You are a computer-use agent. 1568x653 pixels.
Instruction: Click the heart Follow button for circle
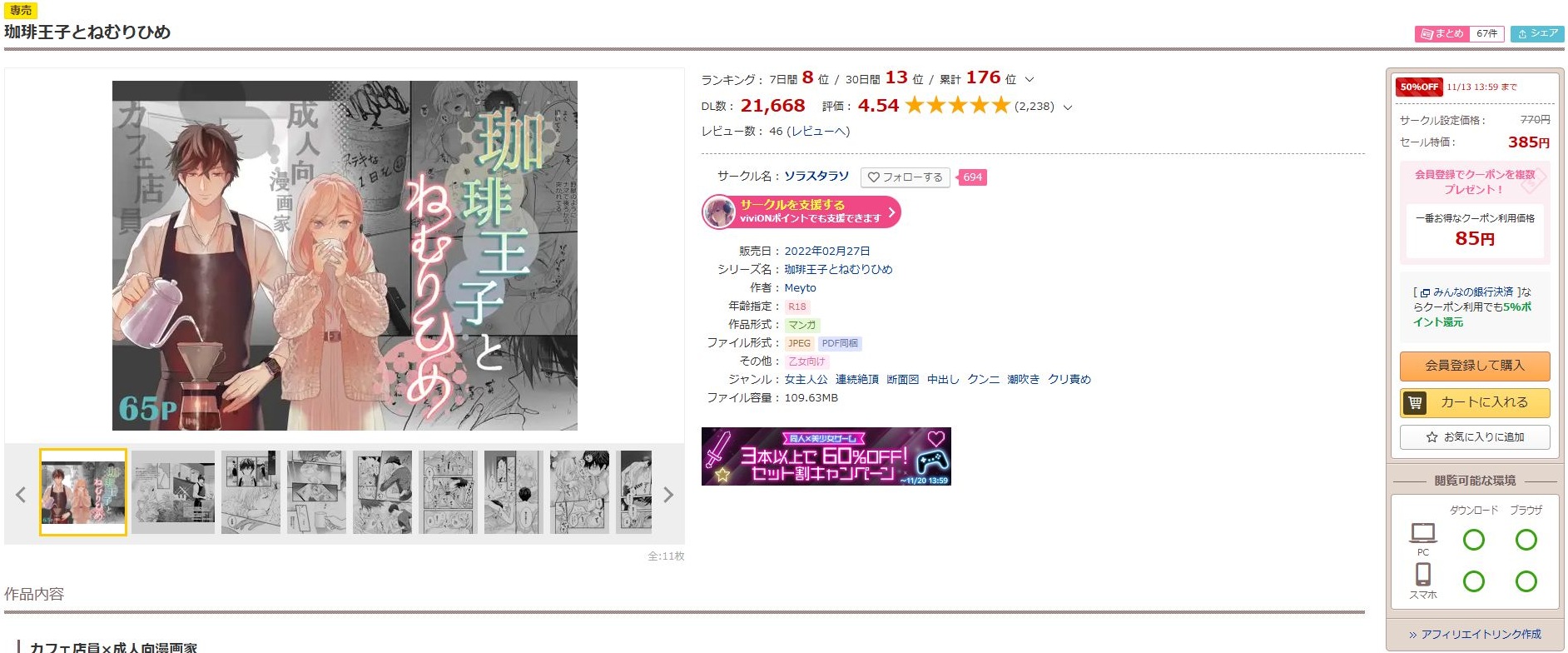coord(905,177)
